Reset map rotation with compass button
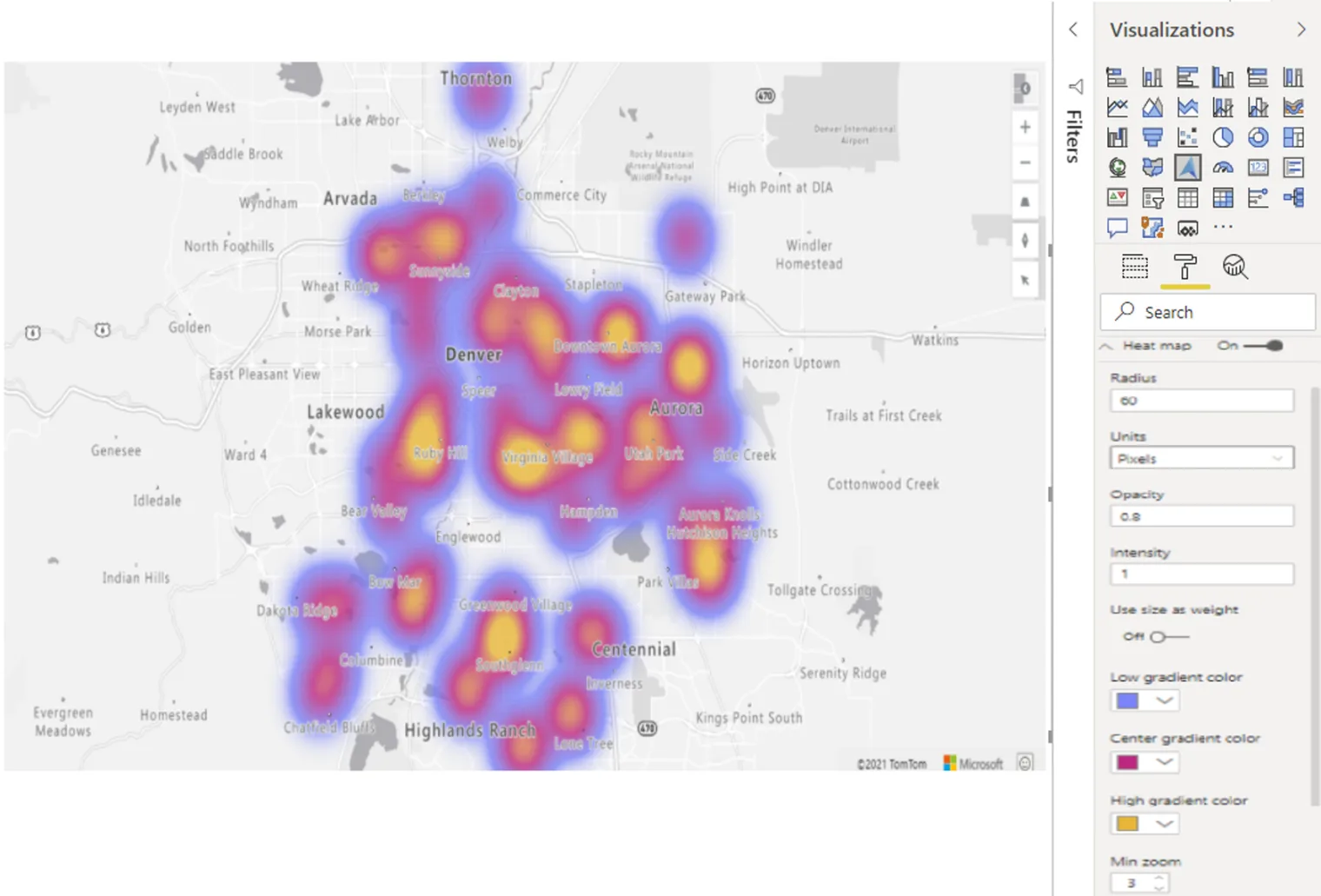 coord(1026,241)
